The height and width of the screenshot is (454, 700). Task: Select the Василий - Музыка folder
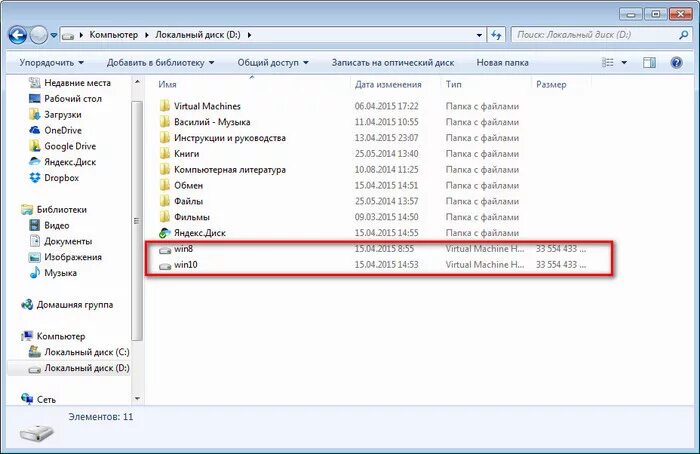tap(212, 122)
